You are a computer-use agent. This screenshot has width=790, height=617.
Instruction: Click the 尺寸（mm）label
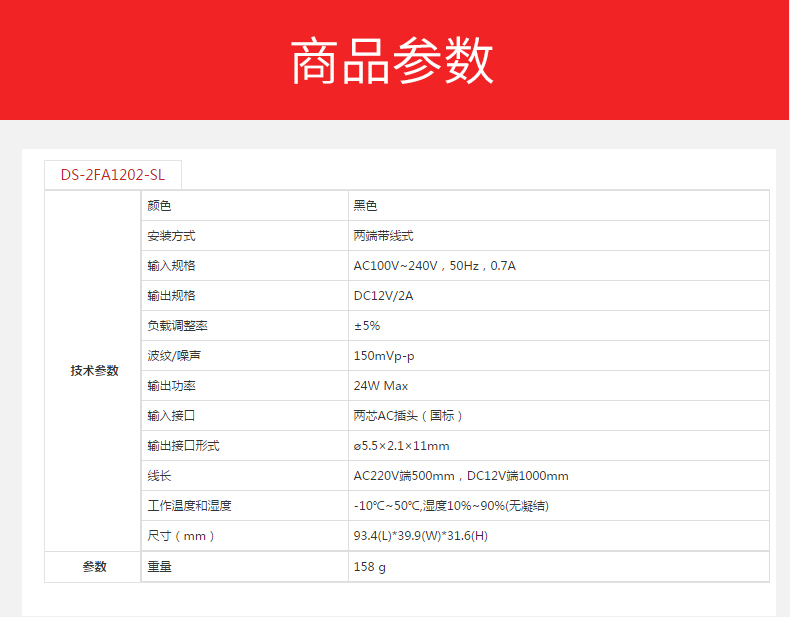pyautogui.click(x=181, y=535)
